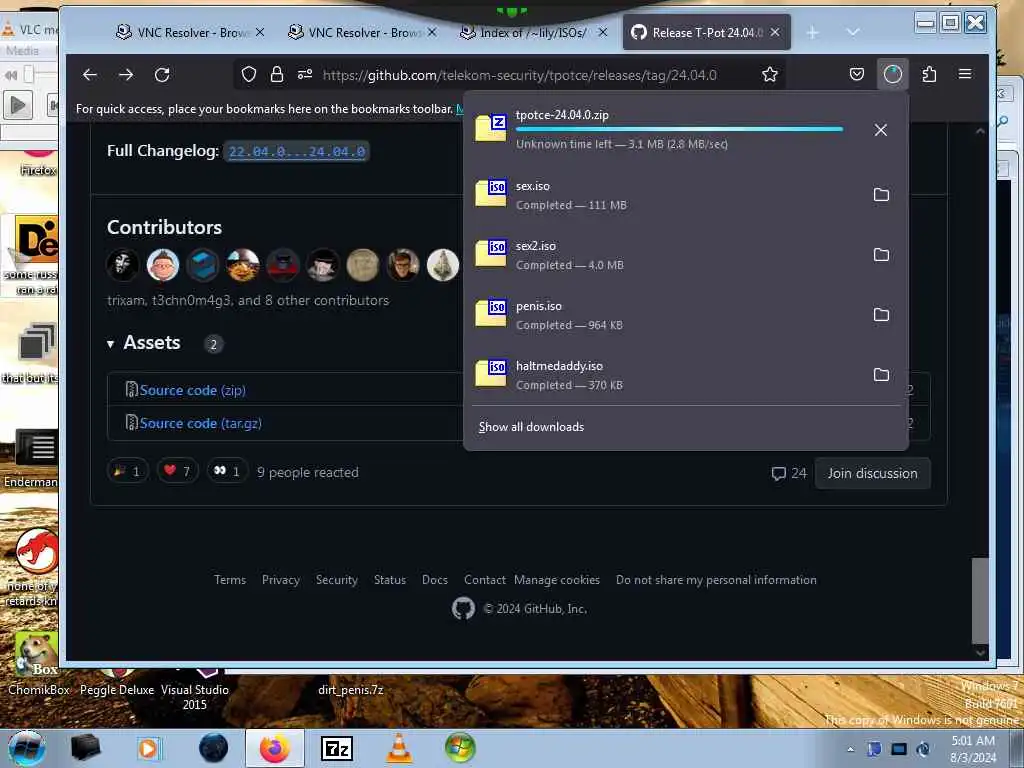The width and height of the screenshot is (1024, 768).
Task: Open 7-Zip from the taskbar
Action: (x=337, y=749)
